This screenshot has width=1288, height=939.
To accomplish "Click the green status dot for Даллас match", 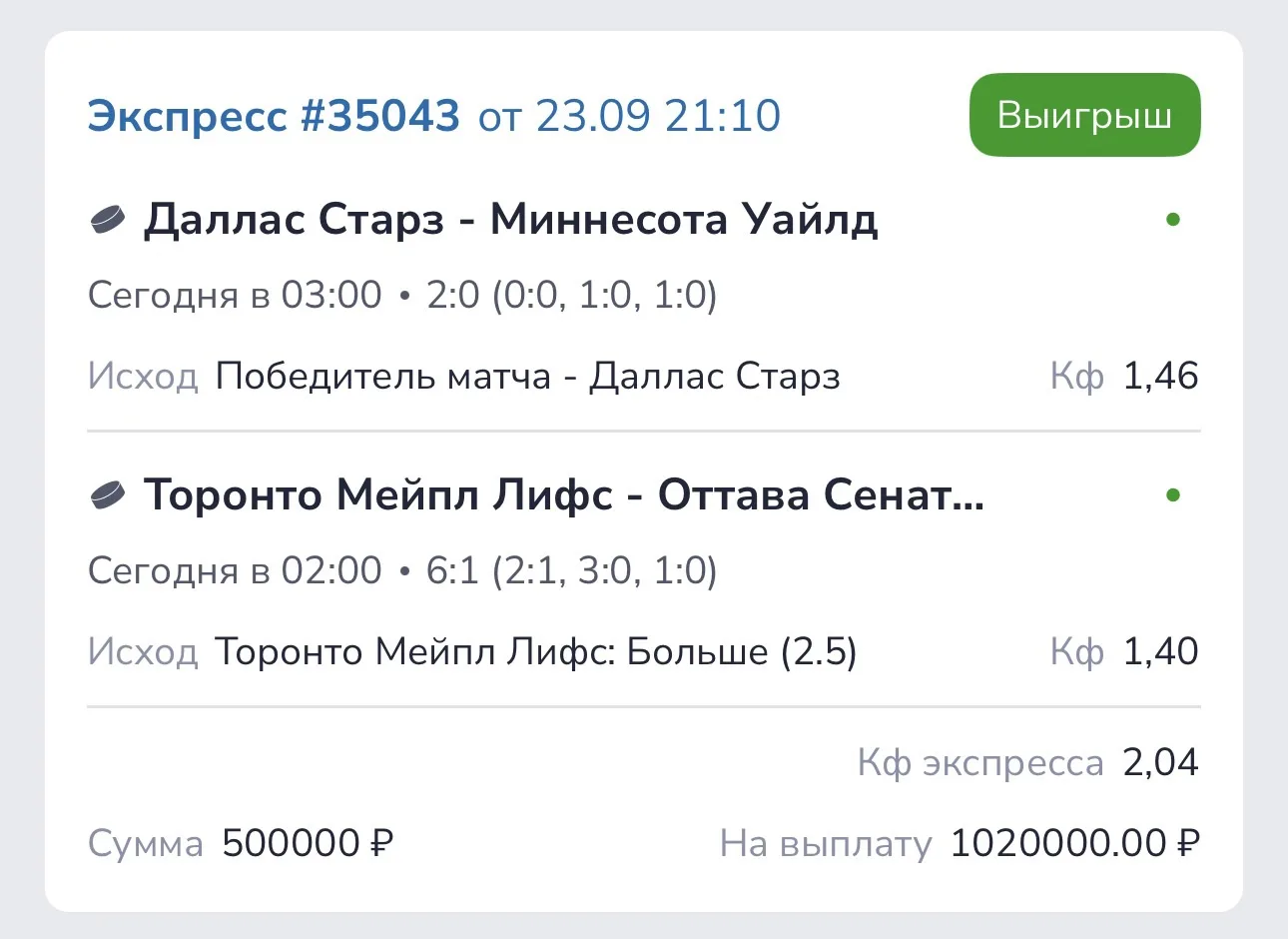I will click(x=1173, y=219).
